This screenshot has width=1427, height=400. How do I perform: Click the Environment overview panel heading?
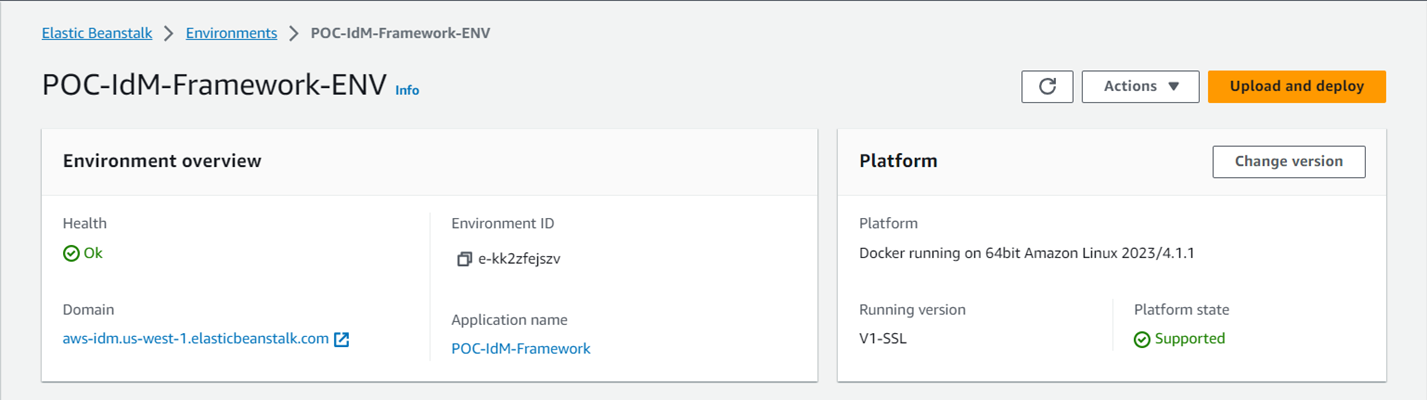coord(162,160)
